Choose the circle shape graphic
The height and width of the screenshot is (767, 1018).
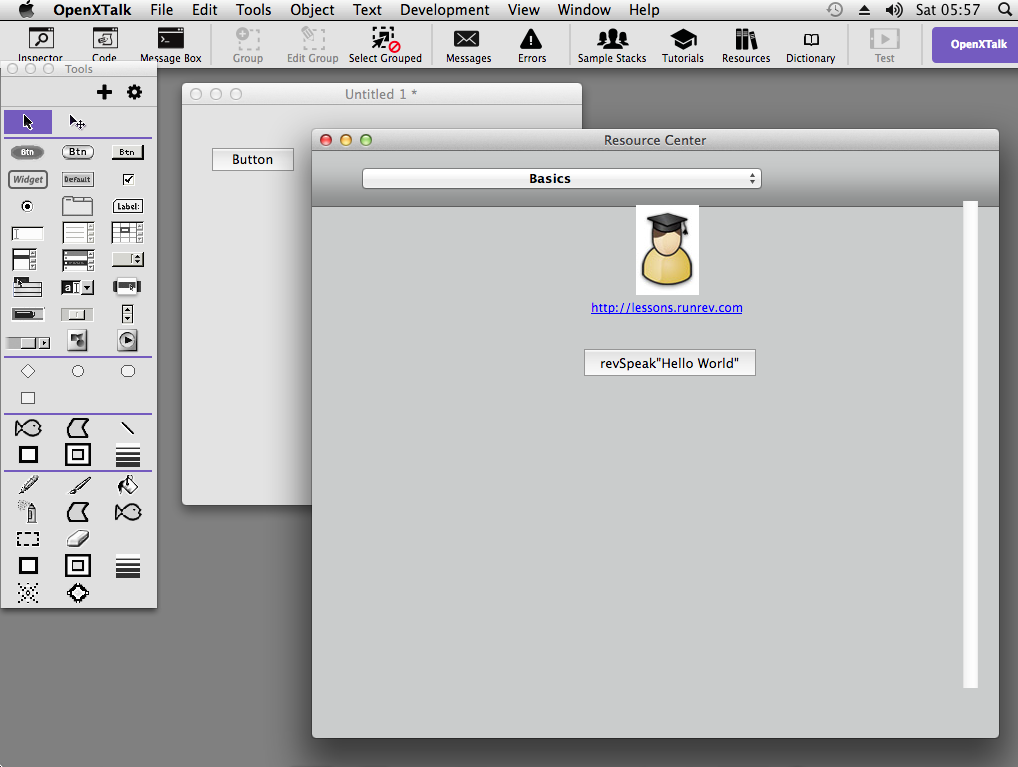(x=78, y=371)
